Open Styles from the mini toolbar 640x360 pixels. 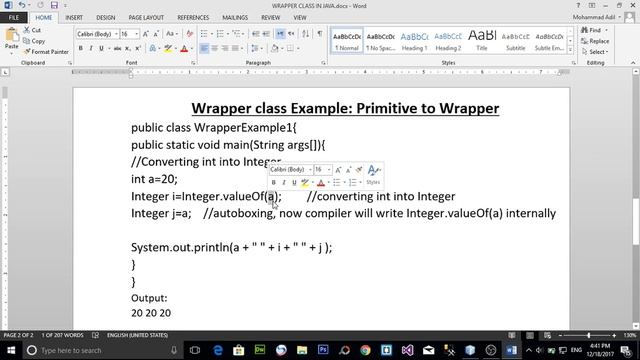373,175
